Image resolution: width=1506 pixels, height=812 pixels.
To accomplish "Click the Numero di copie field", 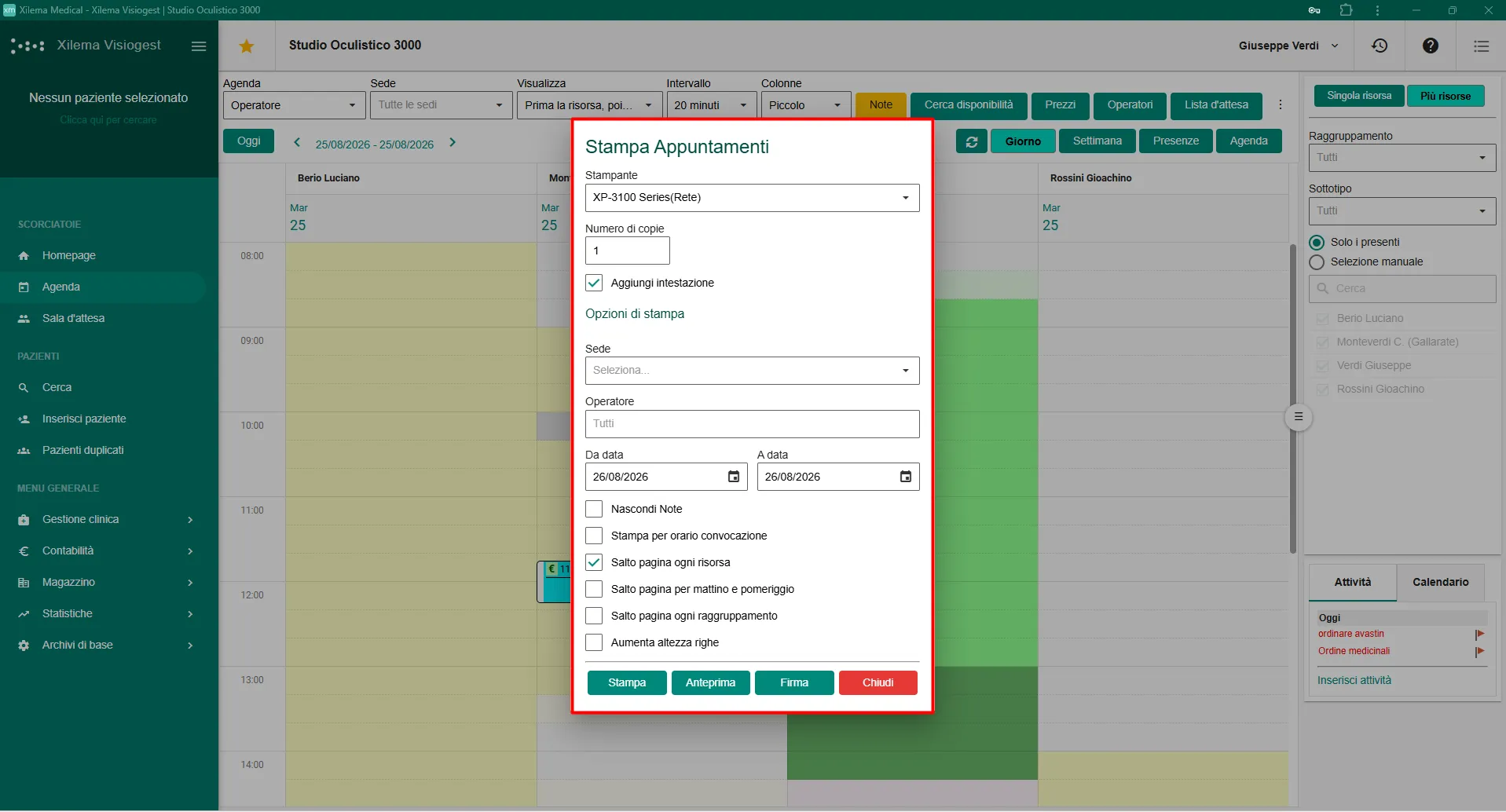I will point(627,251).
